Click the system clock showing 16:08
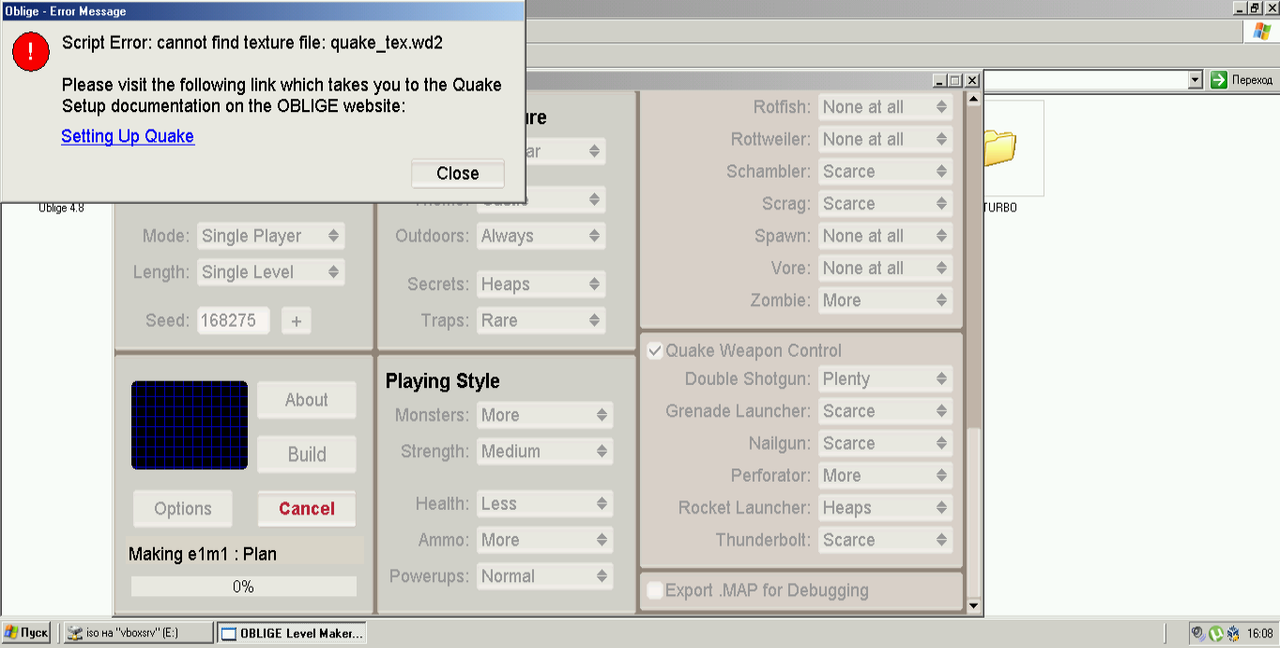The width and height of the screenshot is (1280, 648). (1260, 633)
